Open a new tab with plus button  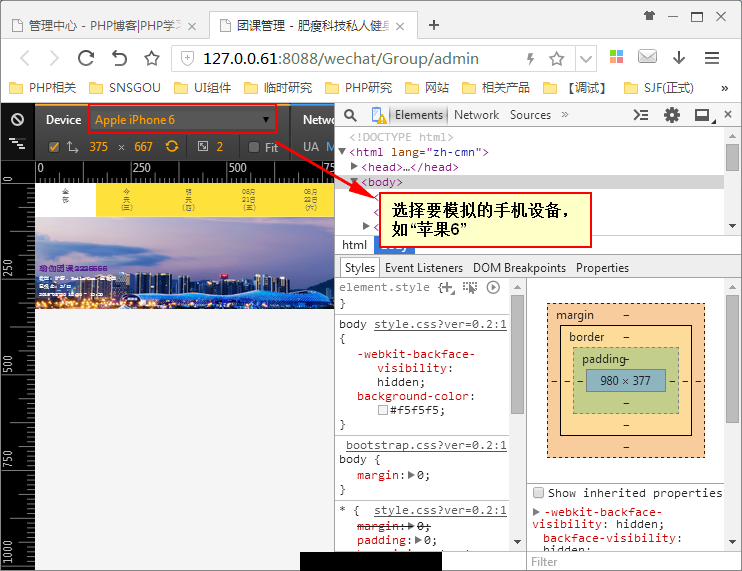pyautogui.click(x=434, y=25)
